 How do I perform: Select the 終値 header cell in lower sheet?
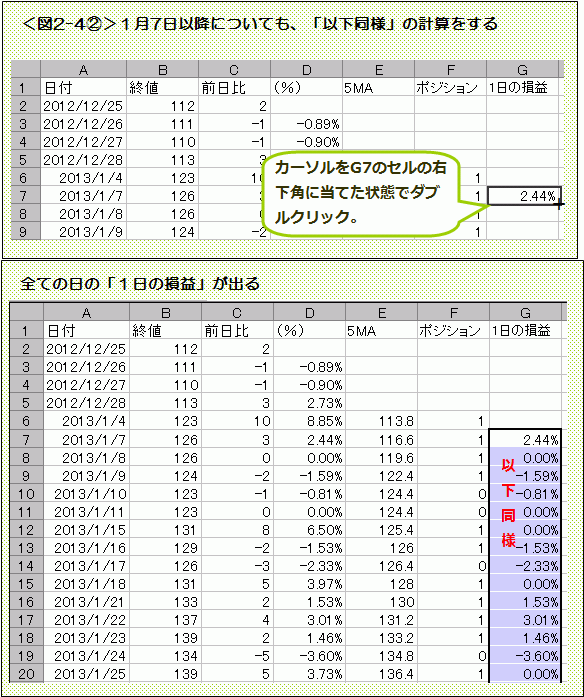[165, 331]
